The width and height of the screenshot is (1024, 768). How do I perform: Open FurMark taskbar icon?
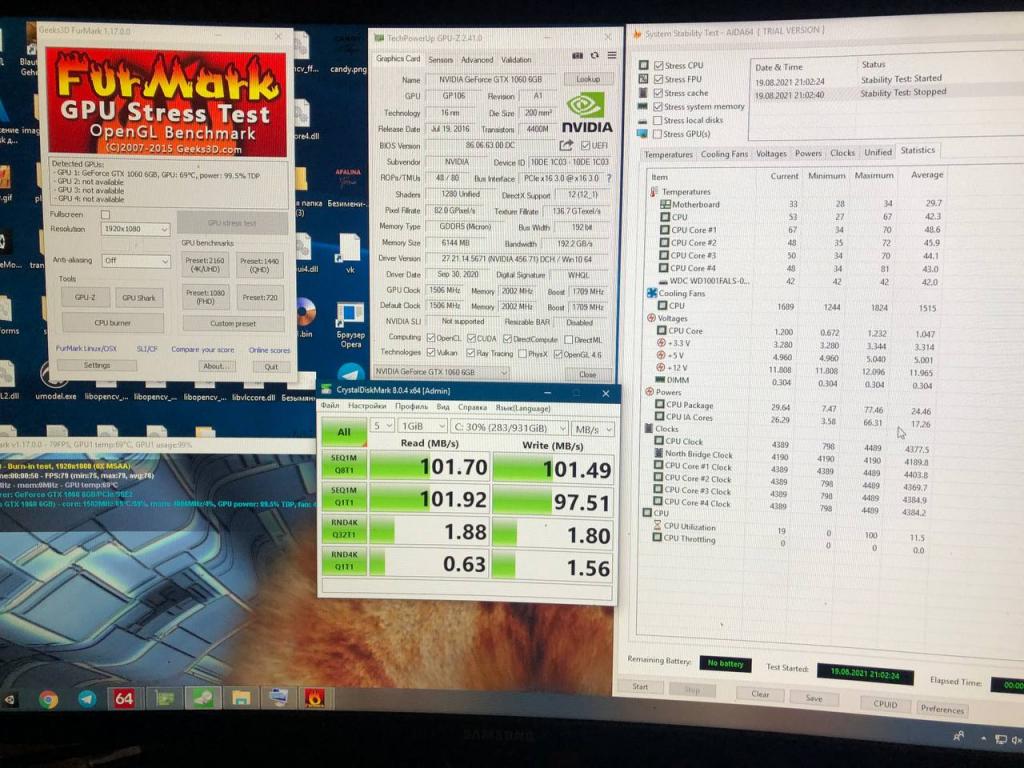click(315, 698)
